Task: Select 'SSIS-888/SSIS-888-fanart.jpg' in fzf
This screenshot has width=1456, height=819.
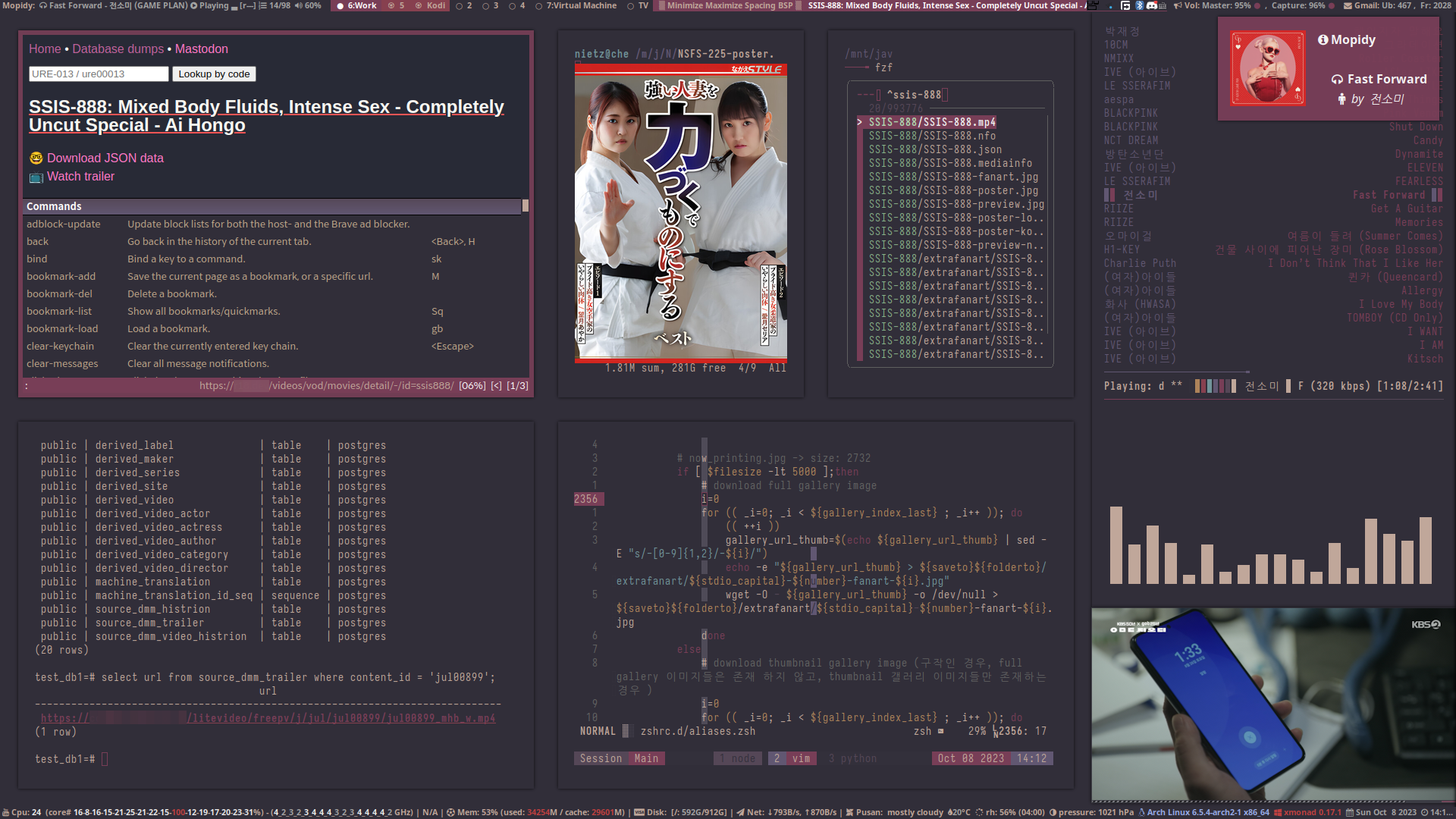Action: 953,177
